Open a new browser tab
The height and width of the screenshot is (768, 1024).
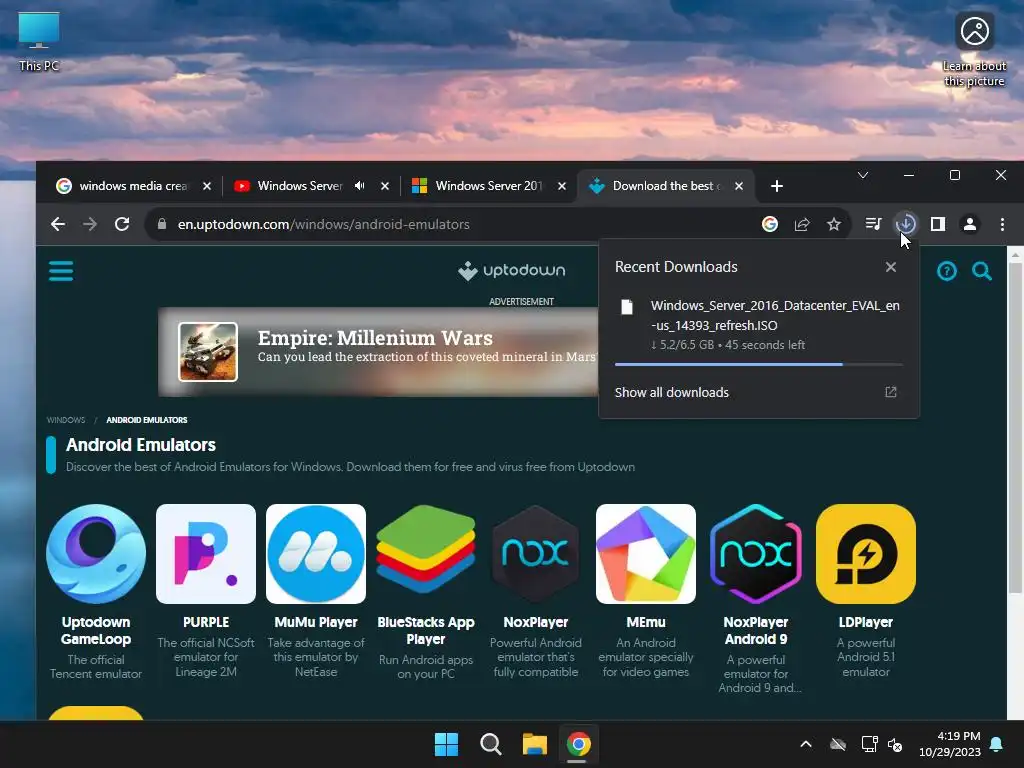tap(776, 186)
